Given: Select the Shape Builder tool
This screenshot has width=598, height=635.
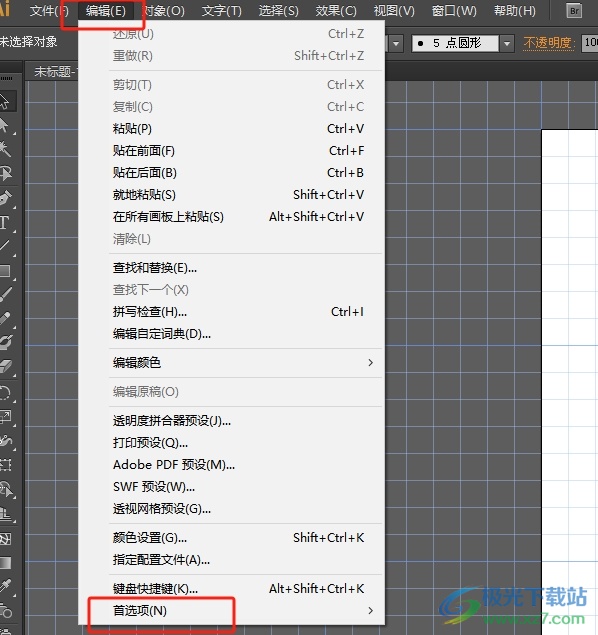Looking at the screenshot, I should (6, 490).
